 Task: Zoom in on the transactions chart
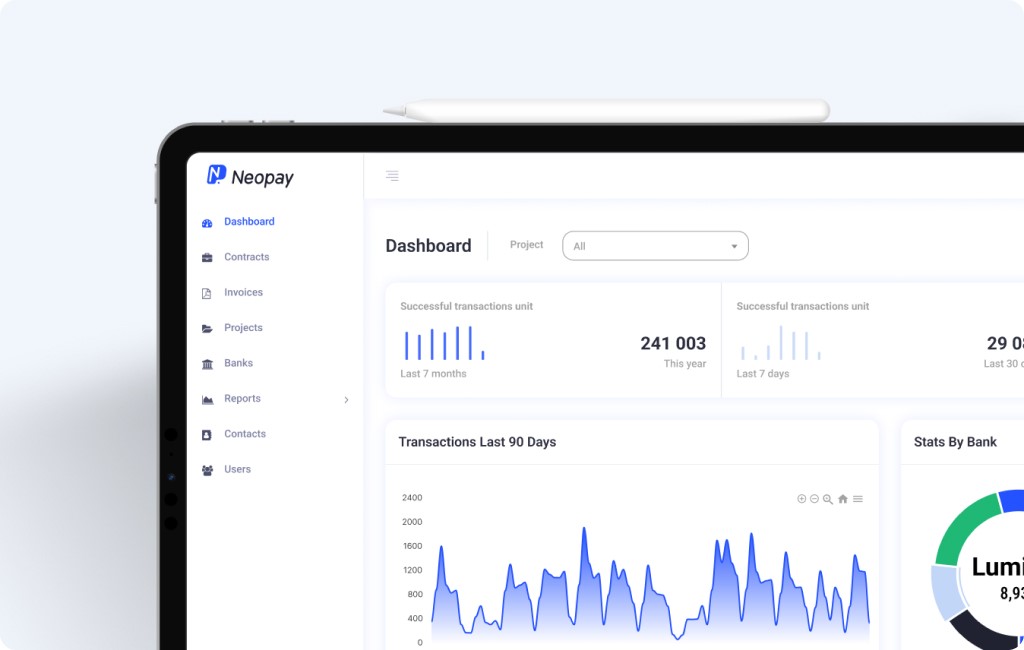coord(801,498)
